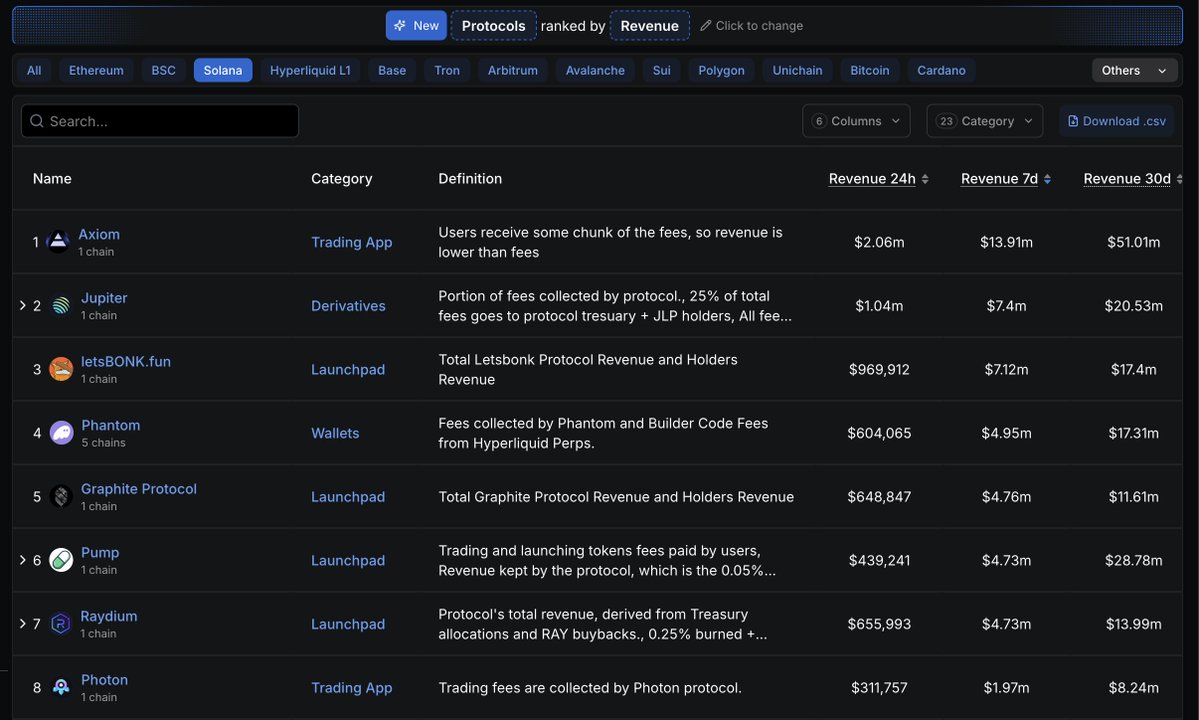Change the Protocols ranking selector
The height and width of the screenshot is (720, 1199).
click(493, 25)
